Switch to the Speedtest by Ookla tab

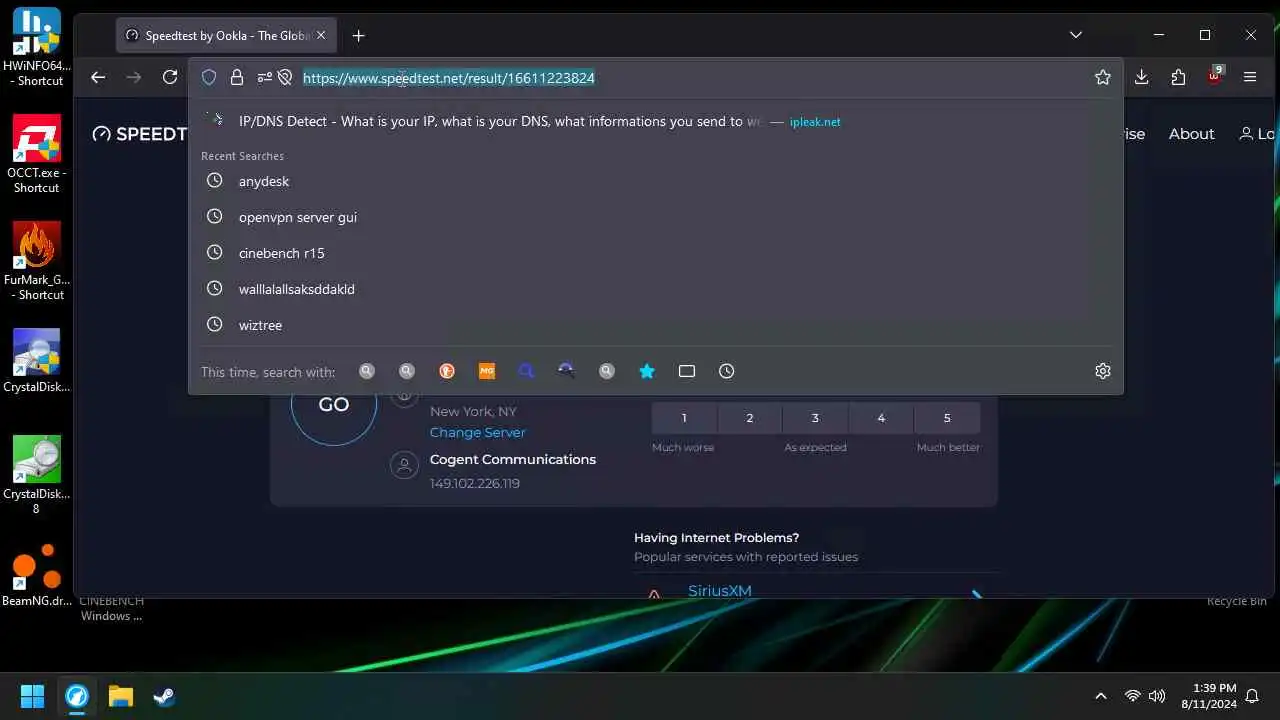point(228,35)
